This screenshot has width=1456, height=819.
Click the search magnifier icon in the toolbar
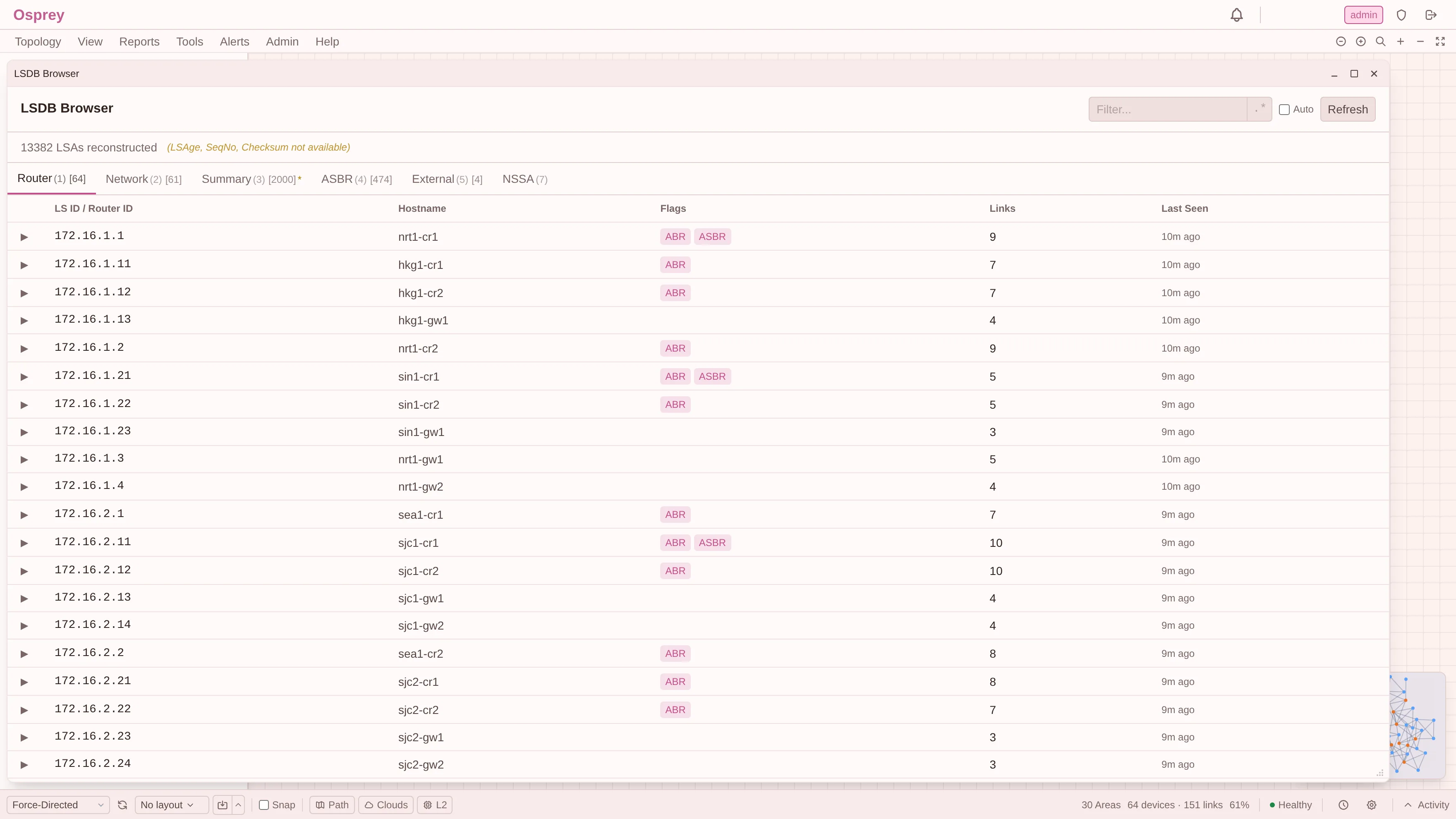tap(1380, 42)
